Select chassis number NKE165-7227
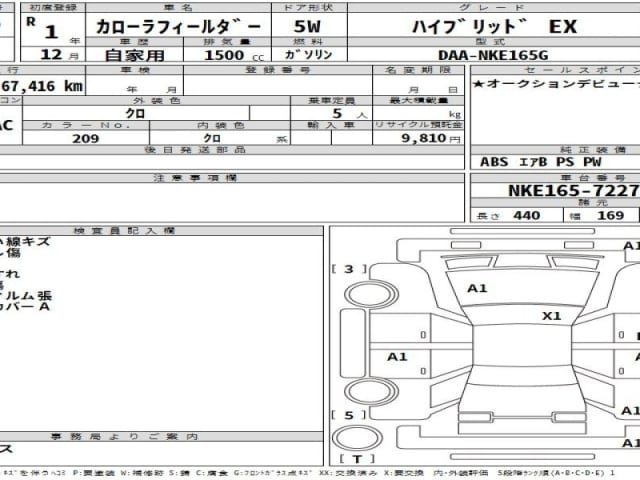 (573, 191)
